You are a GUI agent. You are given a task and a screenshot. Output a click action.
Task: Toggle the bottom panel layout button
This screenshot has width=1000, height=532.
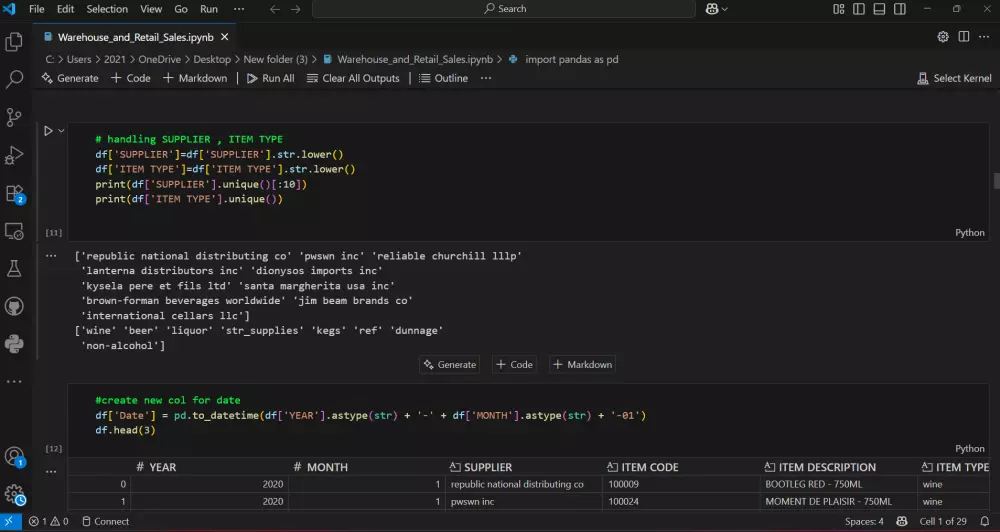click(880, 9)
